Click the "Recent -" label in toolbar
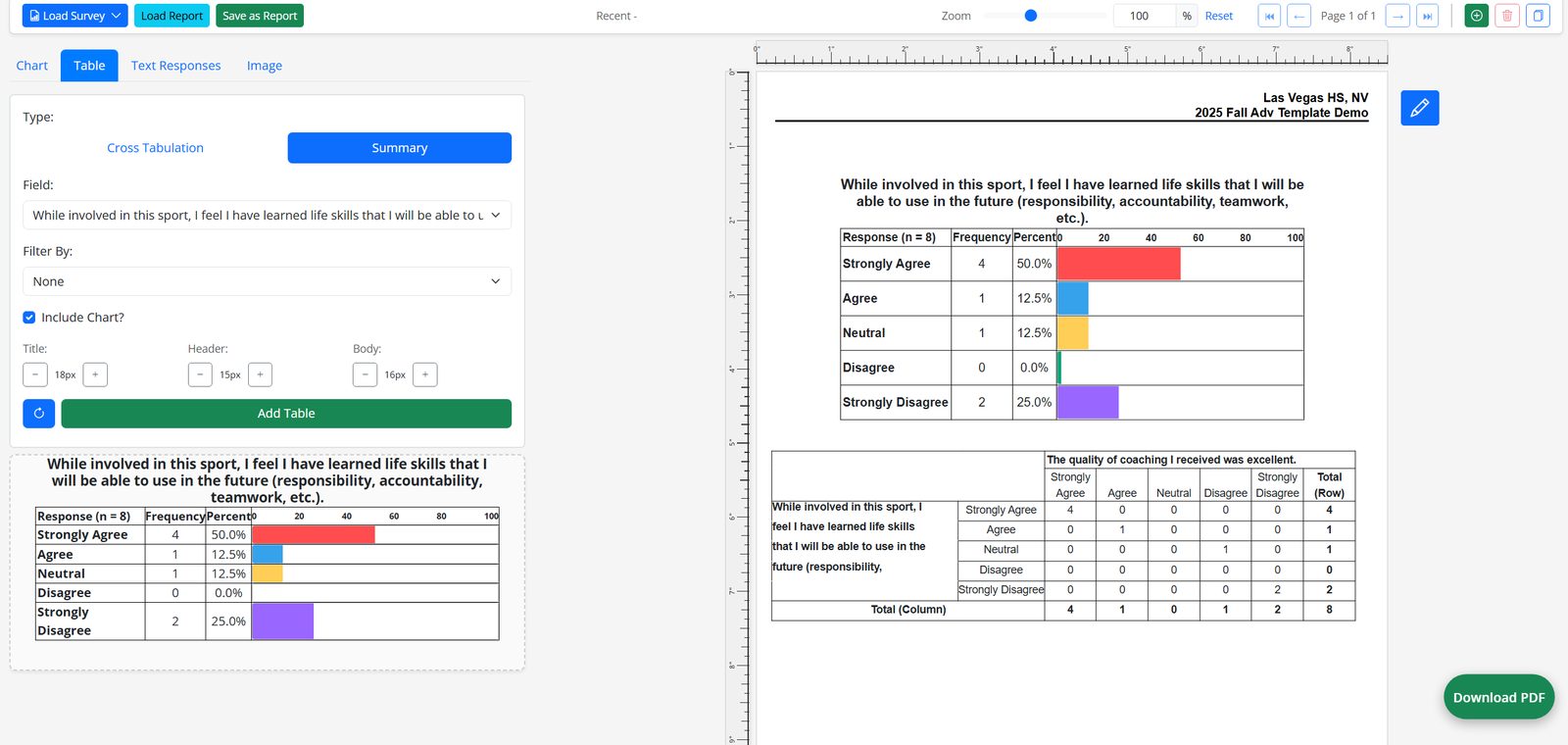 pyautogui.click(x=616, y=16)
